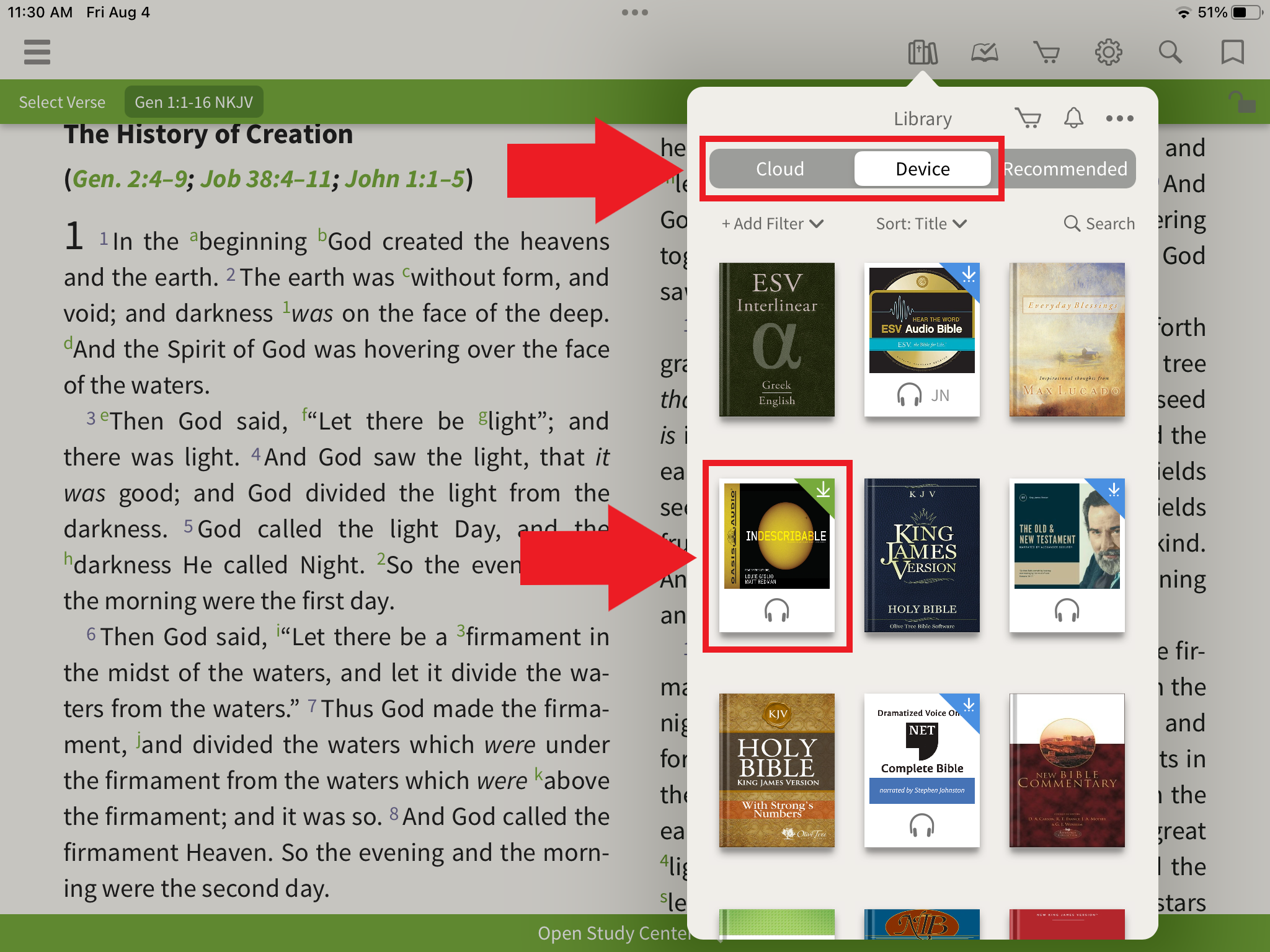Viewport: 1270px width, 952px height.
Task: Switch Library to Device tab
Action: coord(923,169)
